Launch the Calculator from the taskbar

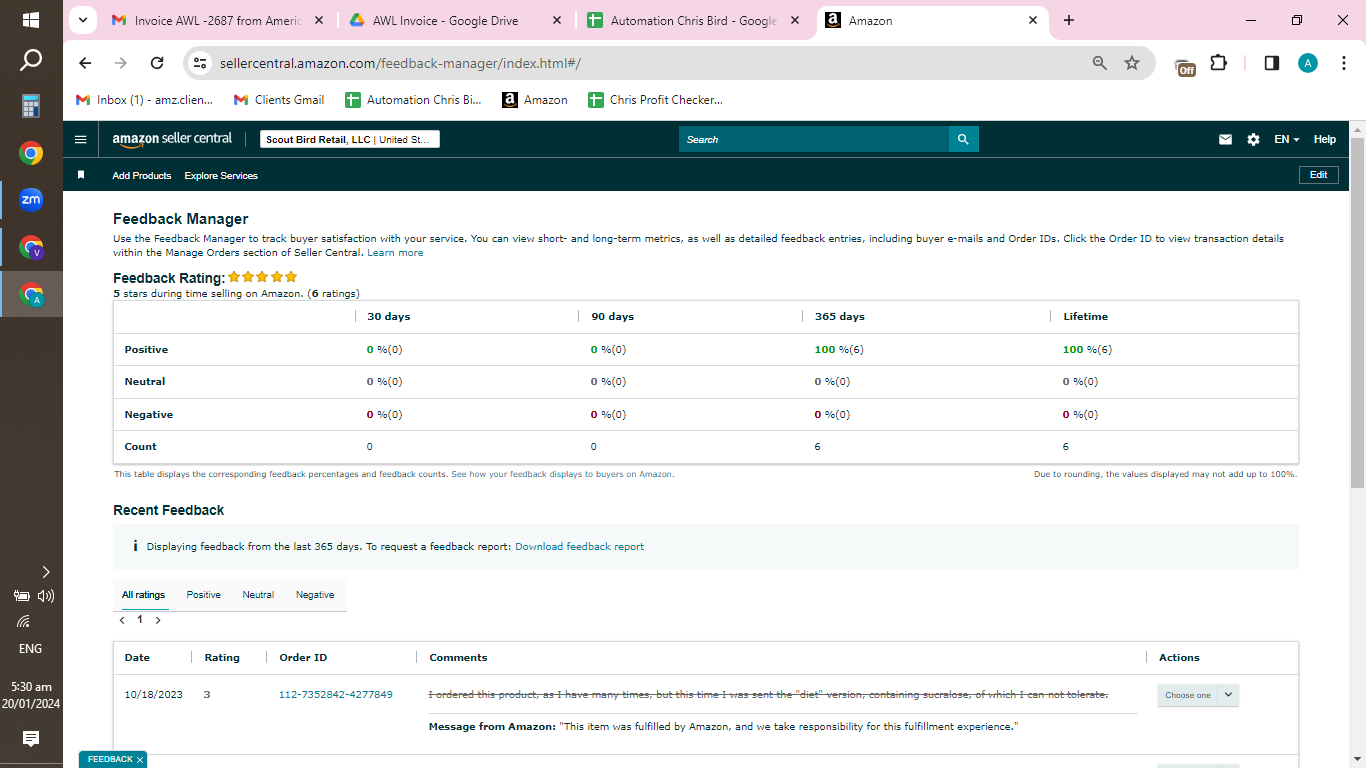[x=31, y=106]
